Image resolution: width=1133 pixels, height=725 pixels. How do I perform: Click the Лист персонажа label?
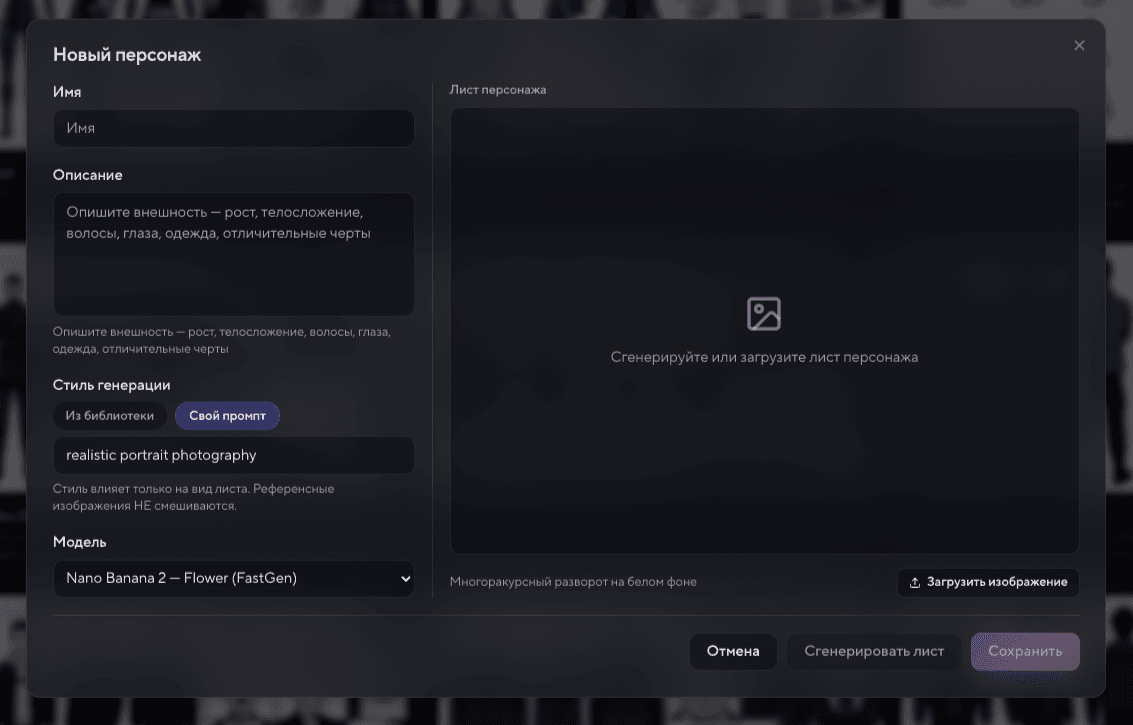(498, 90)
